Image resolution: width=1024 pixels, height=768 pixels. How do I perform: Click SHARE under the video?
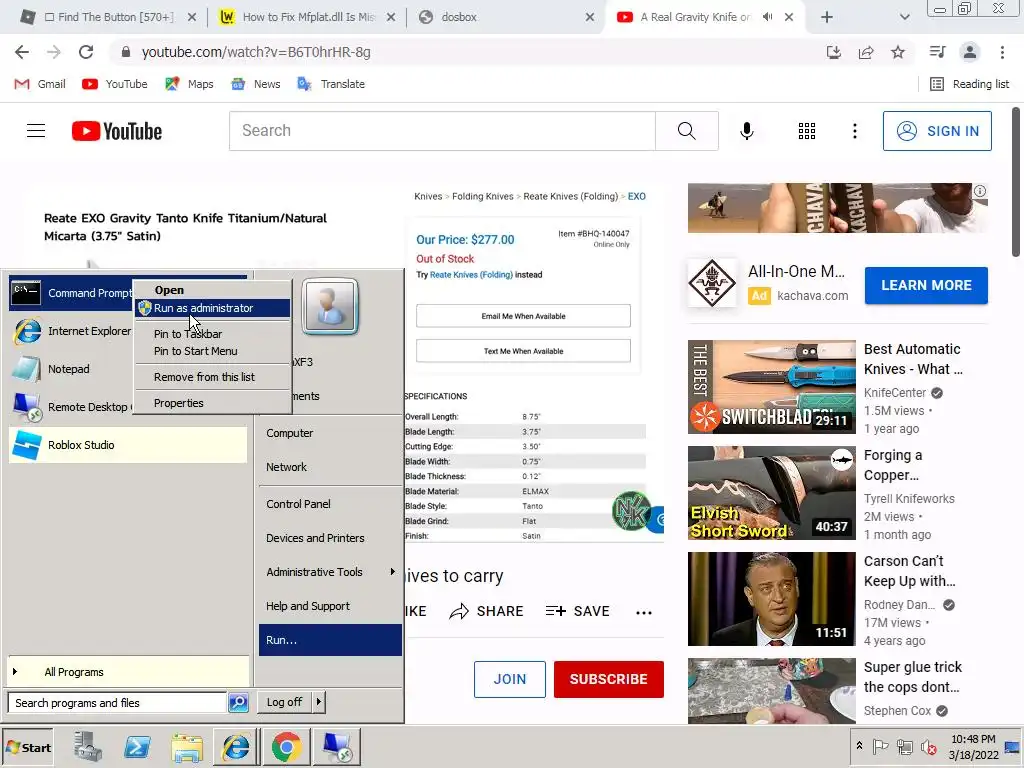(x=487, y=611)
